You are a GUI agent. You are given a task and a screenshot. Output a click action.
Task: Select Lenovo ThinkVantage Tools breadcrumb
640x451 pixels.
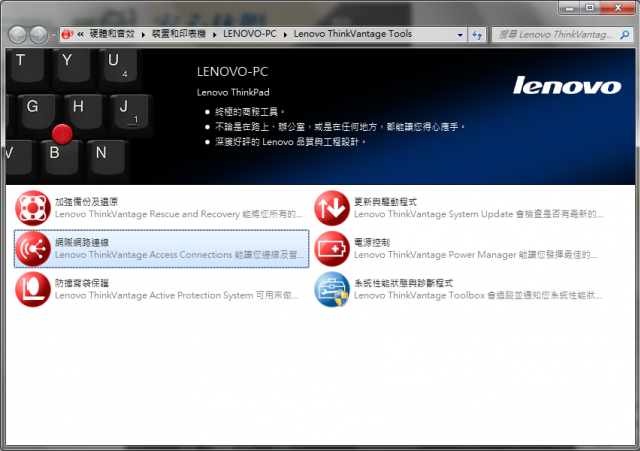tap(353, 34)
